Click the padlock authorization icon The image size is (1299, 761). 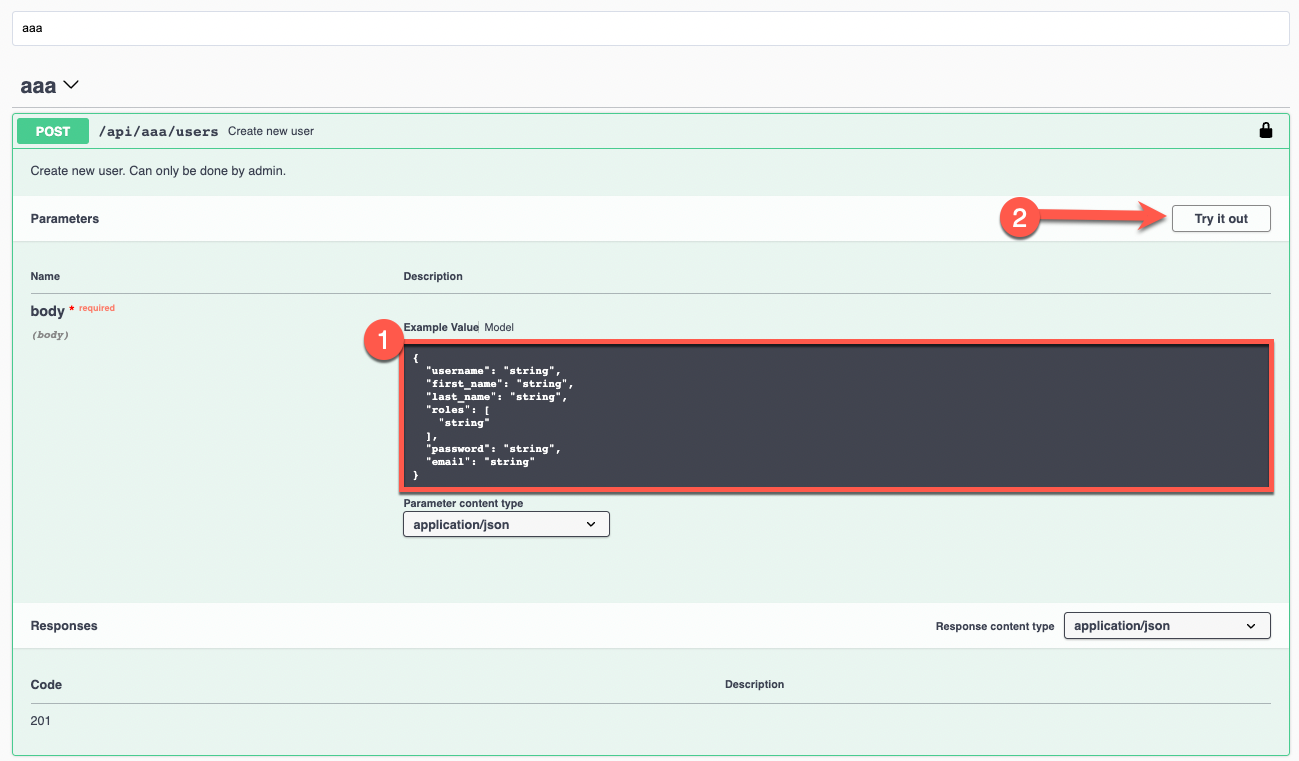1265,130
